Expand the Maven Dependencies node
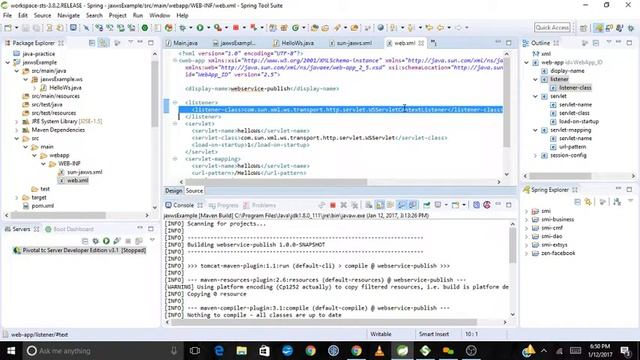Image resolution: width=640 pixels, height=360 pixels. point(17,130)
